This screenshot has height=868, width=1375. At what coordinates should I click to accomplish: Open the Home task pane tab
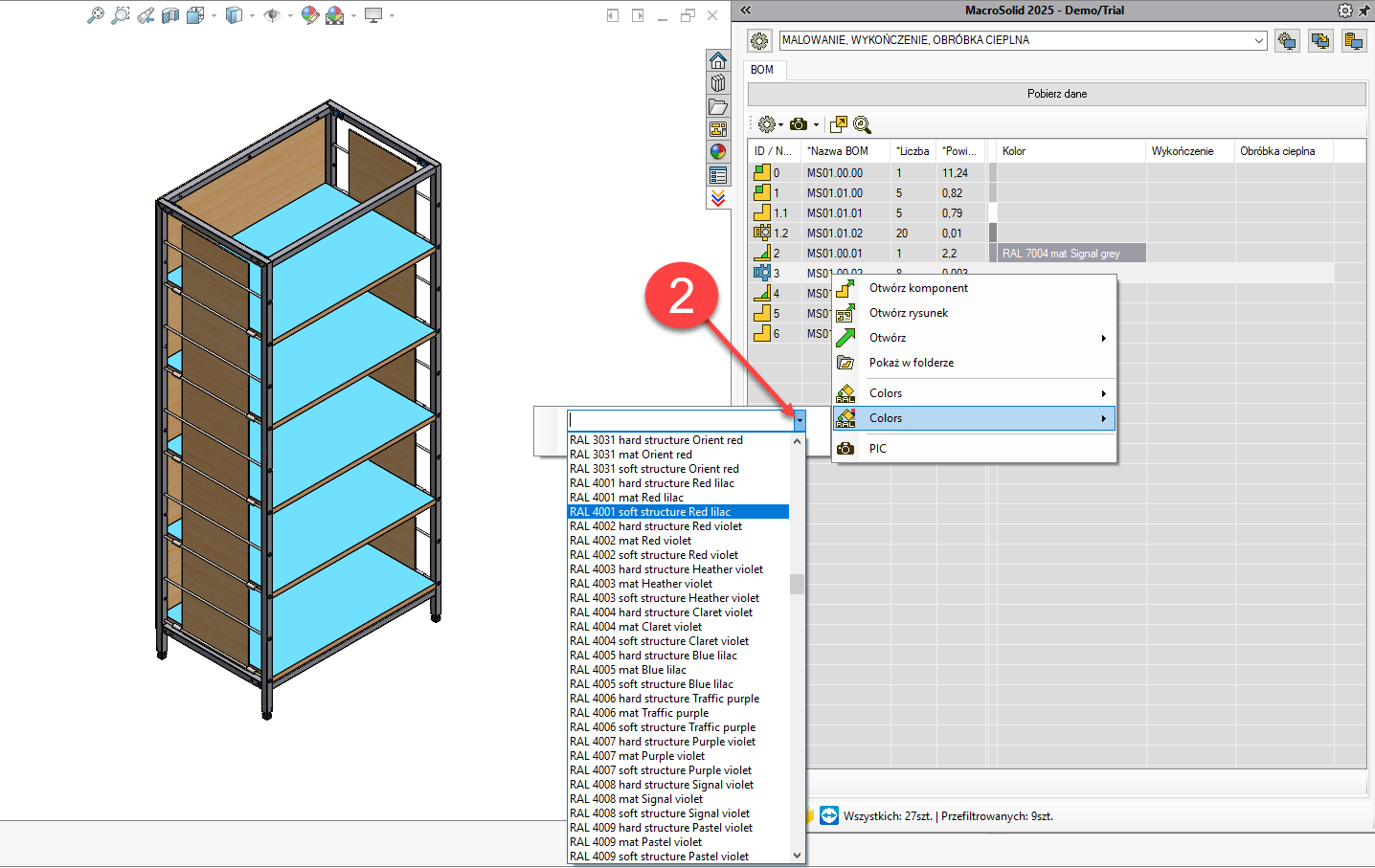[x=718, y=60]
